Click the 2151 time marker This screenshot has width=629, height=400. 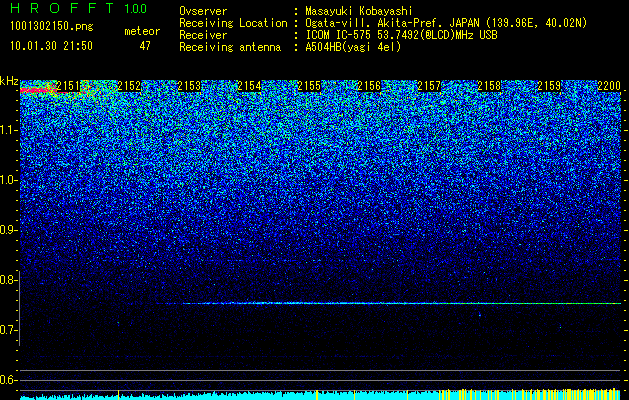click(x=68, y=86)
